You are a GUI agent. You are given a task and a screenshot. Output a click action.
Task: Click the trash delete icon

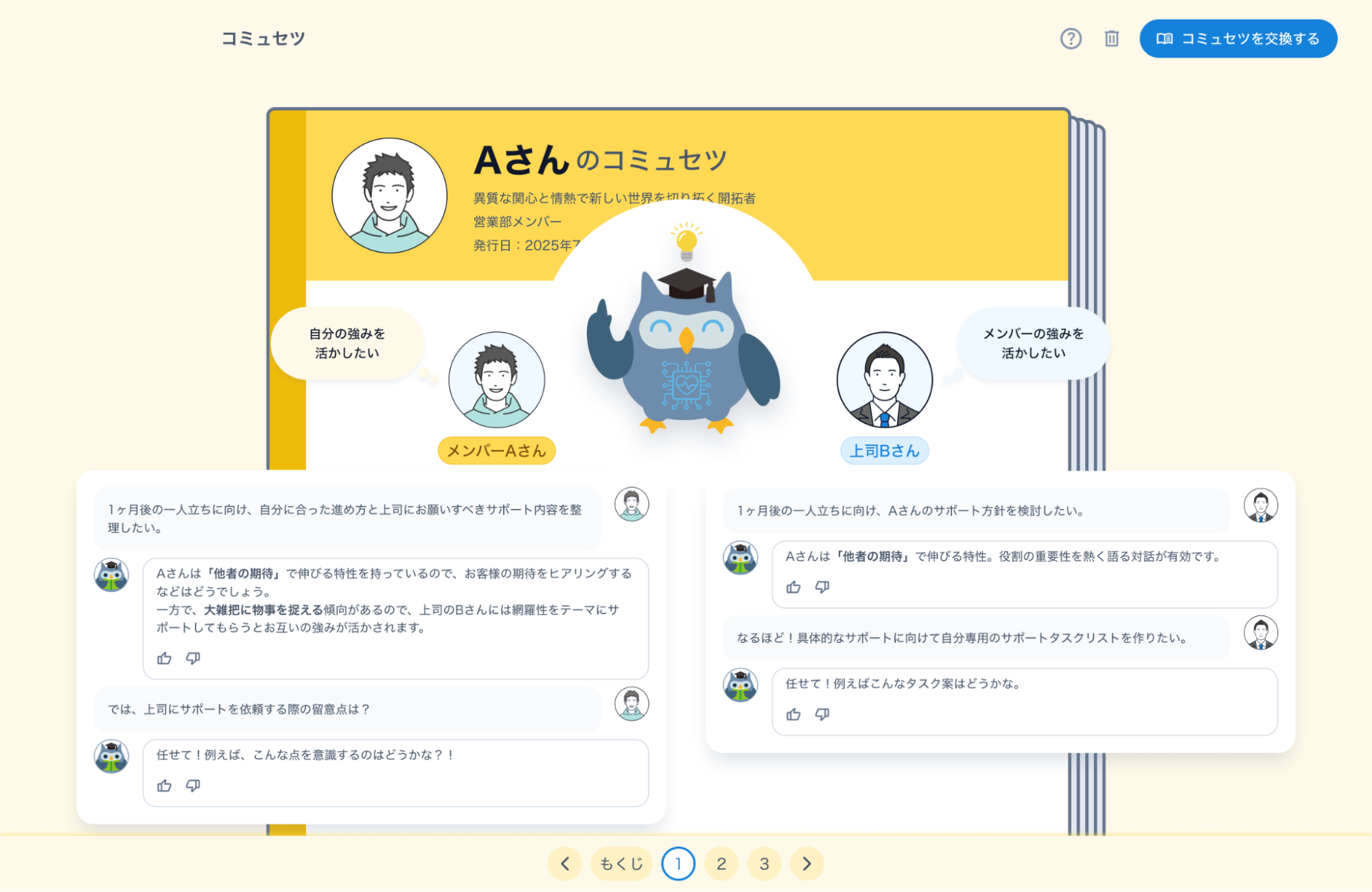1111,38
